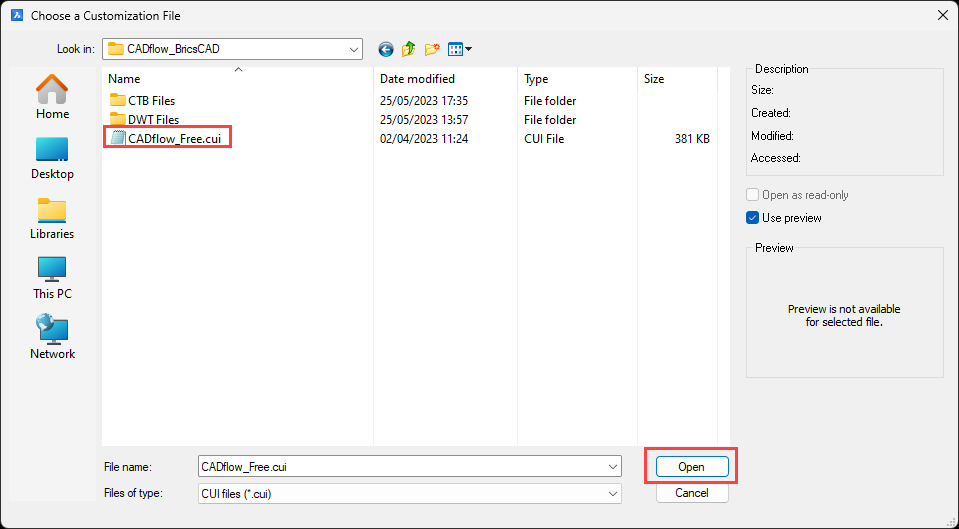
Task: Sort by Date modified column header
Action: pyautogui.click(x=445, y=79)
